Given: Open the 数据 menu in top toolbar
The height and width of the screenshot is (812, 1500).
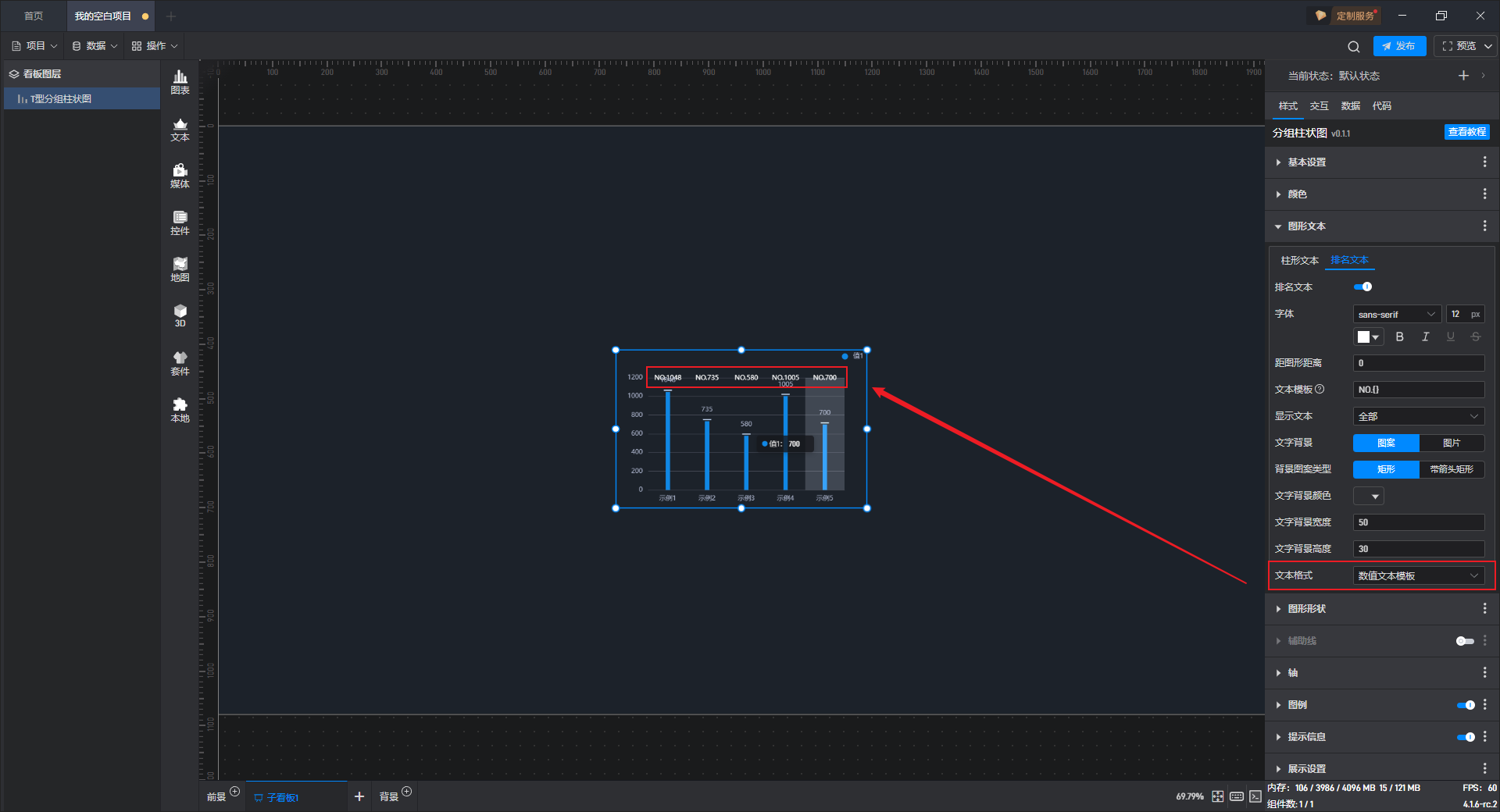Looking at the screenshot, I should (x=95, y=46).
